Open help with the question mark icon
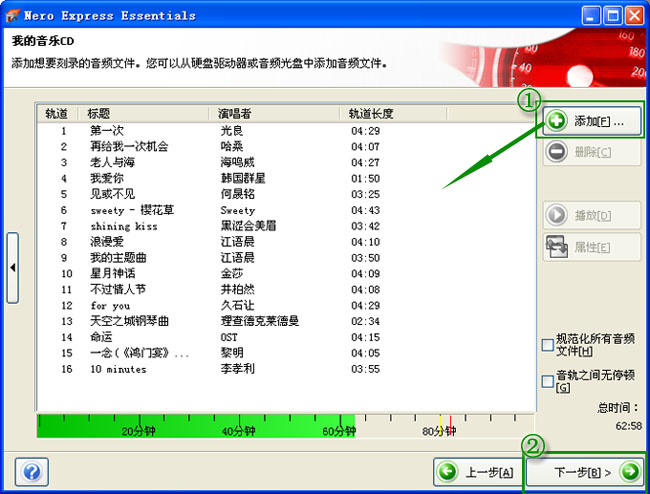 click(x=32, y=472)
